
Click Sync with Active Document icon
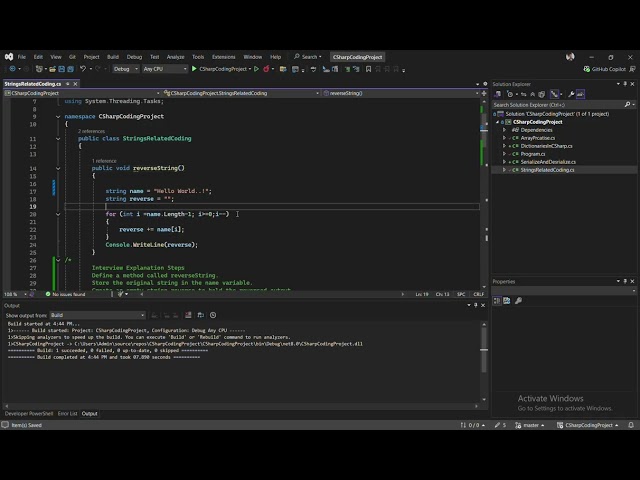524,94
